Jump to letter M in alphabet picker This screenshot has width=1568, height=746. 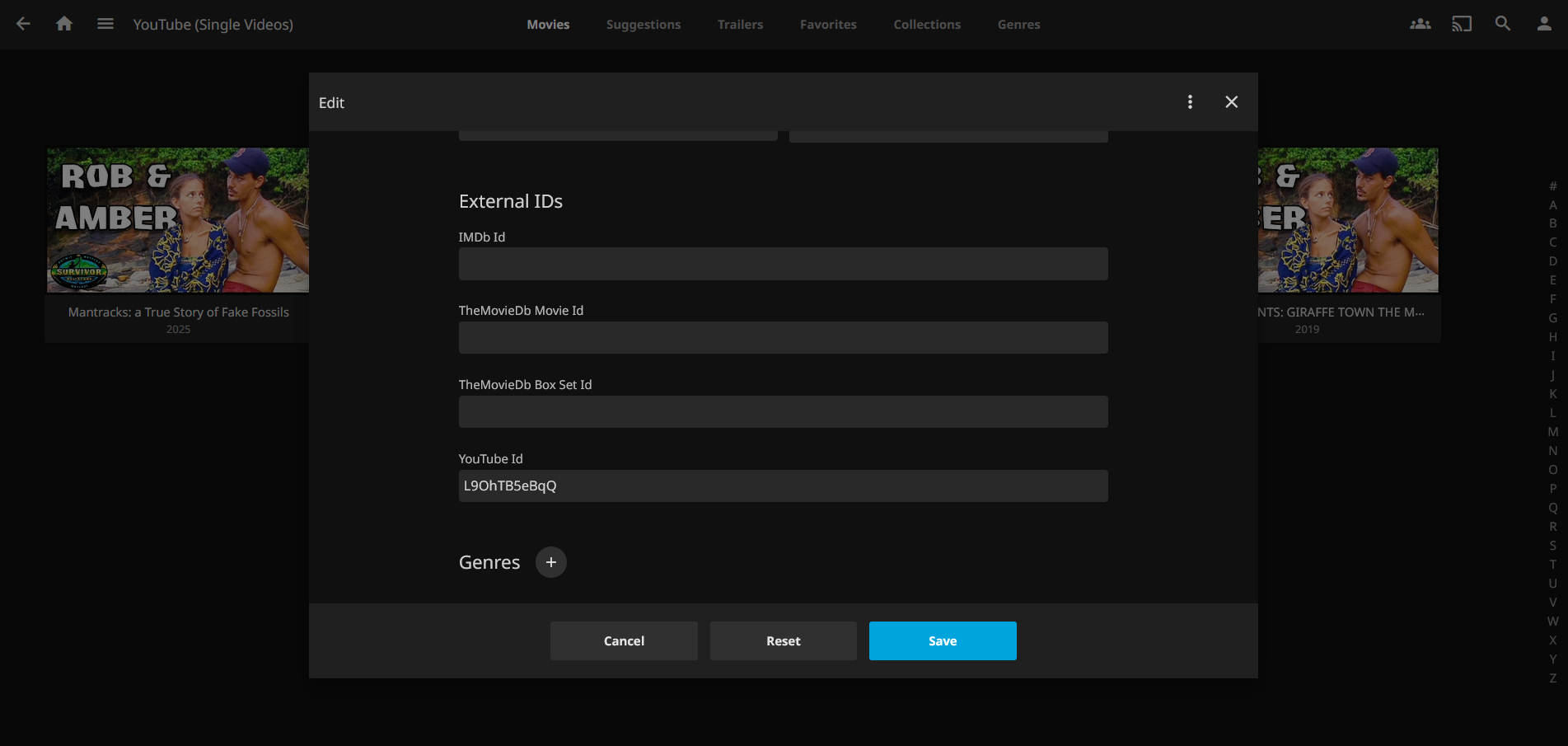point(1552,432)
